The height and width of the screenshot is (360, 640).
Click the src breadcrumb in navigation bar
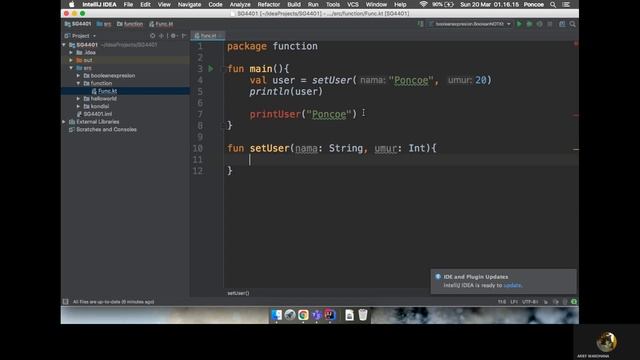pyautogui.click(x=104, y=24)
